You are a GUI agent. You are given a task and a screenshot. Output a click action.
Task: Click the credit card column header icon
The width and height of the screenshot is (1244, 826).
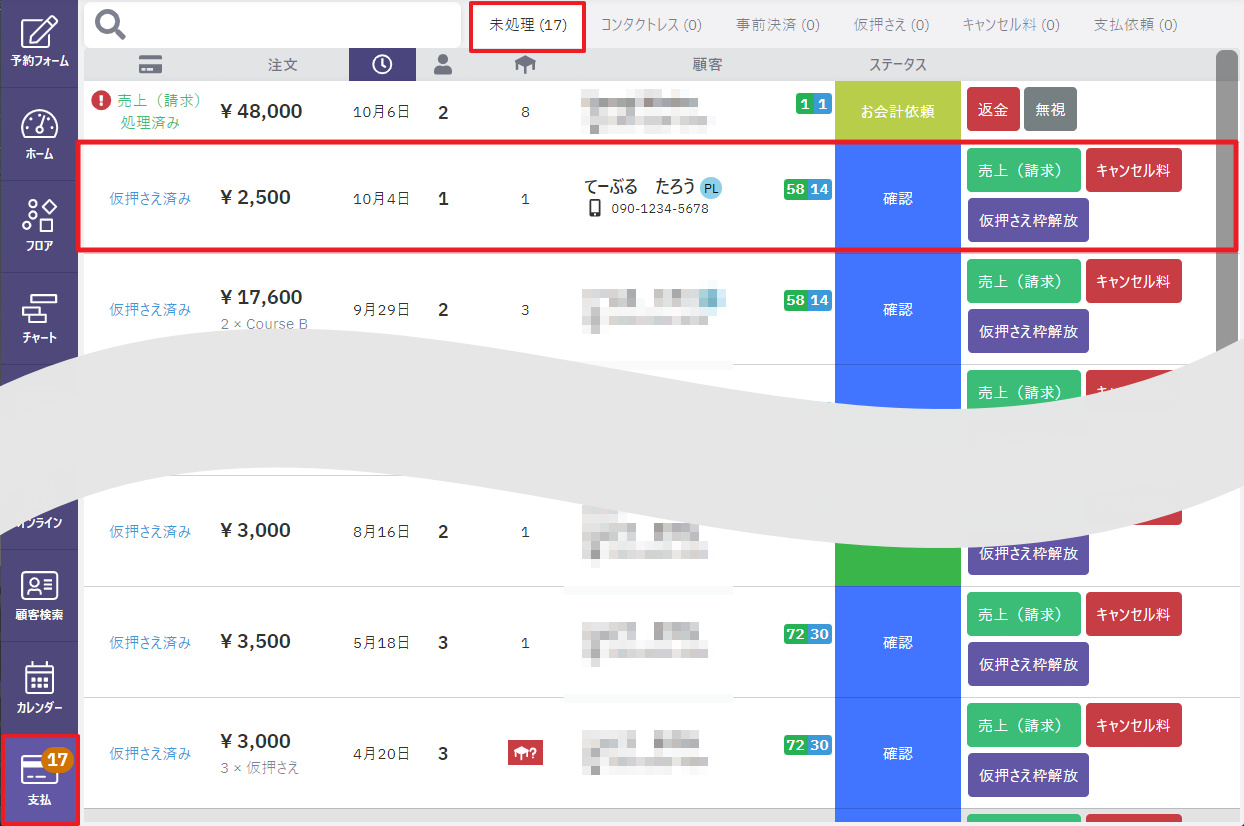151,65
